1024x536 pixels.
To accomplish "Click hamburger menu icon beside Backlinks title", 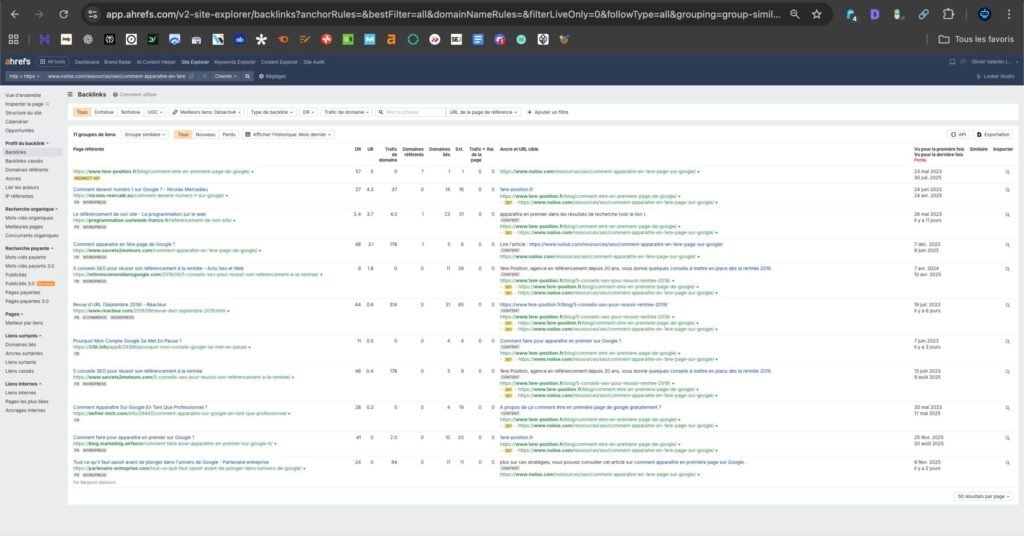I will pyautogui.click(x=71, y=94).
